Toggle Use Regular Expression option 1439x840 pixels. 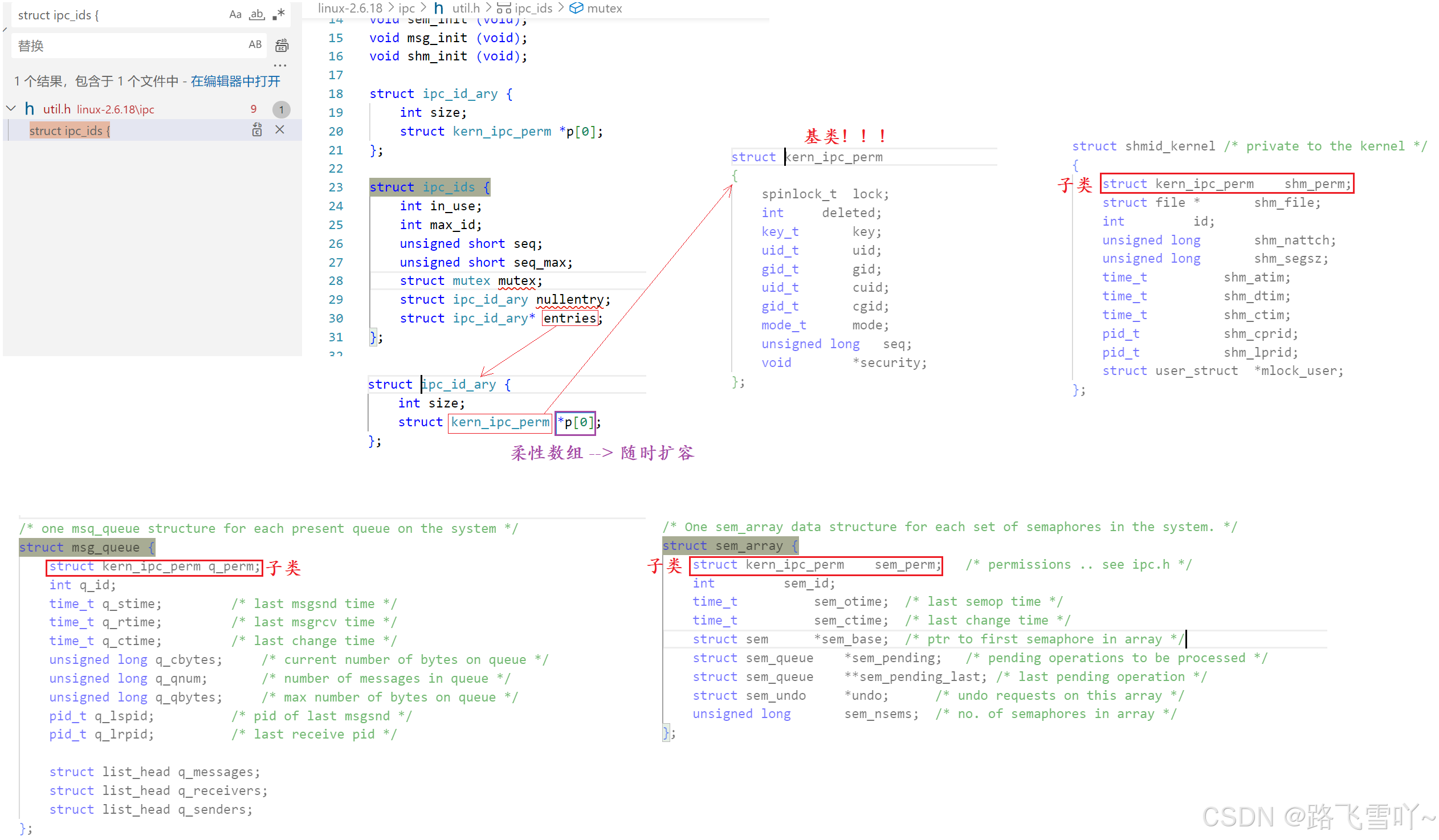[x=279, y=15]
